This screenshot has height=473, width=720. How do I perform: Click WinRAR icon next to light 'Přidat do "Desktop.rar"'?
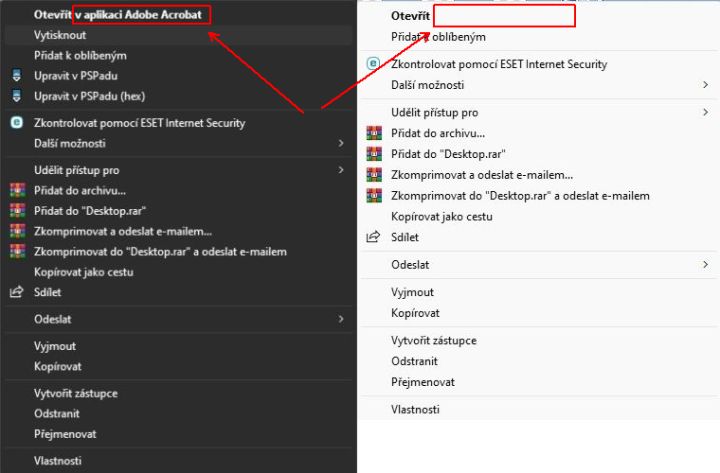click(374, 154)
